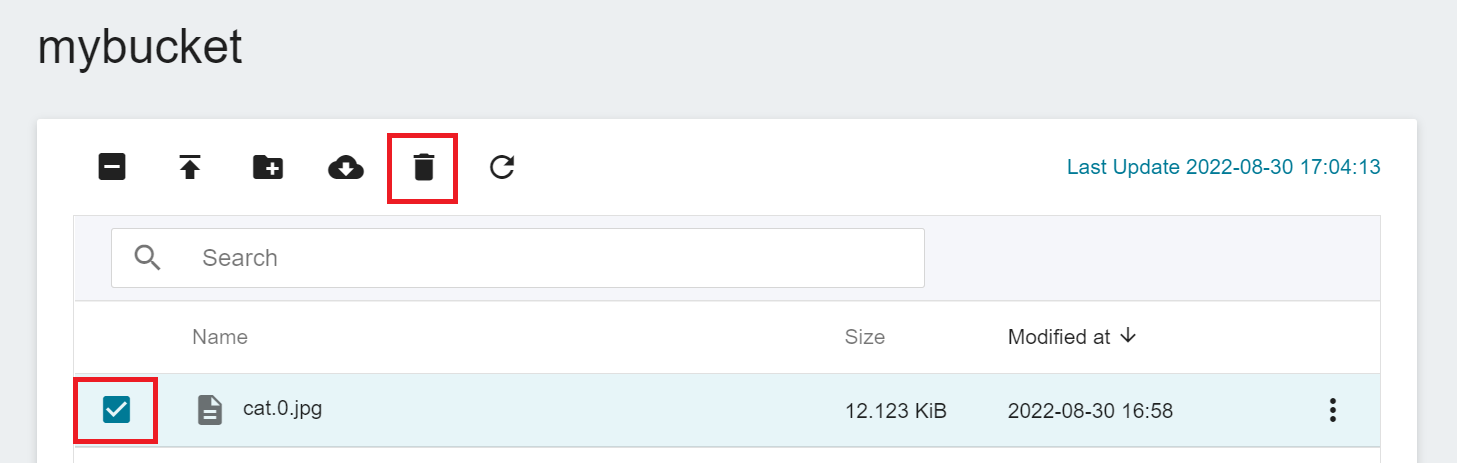Screen dimensions: 1457x463
Task: Sort by Modified at column header
Action: [1059, 337]
